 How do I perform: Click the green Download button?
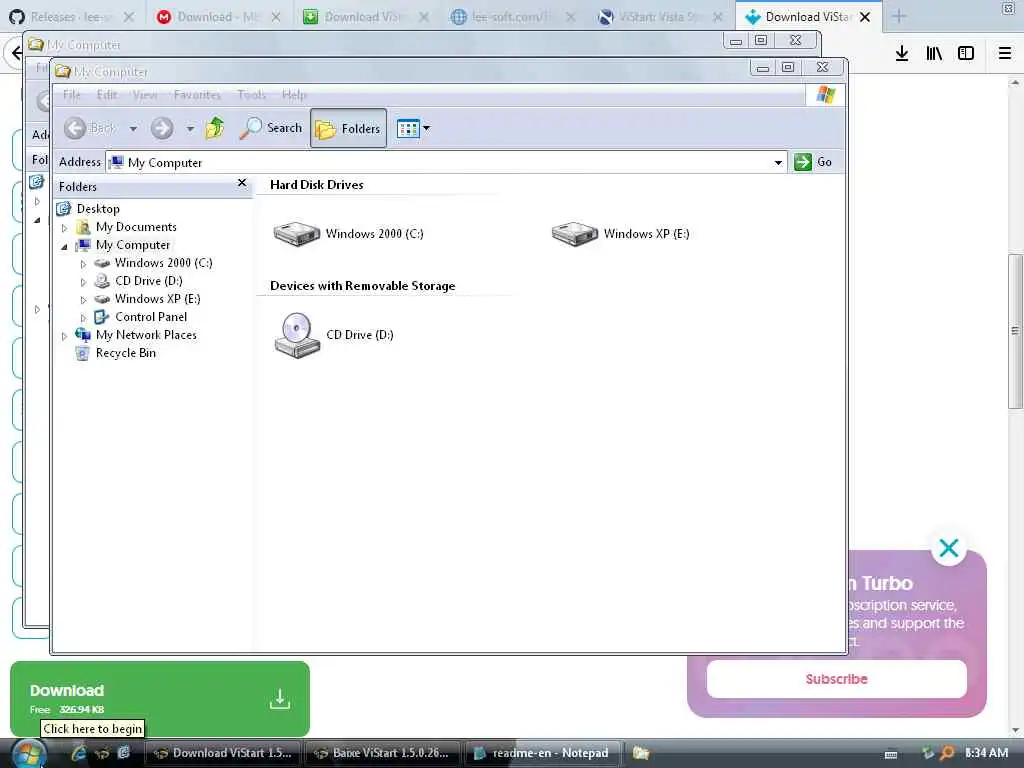[160, 699]
